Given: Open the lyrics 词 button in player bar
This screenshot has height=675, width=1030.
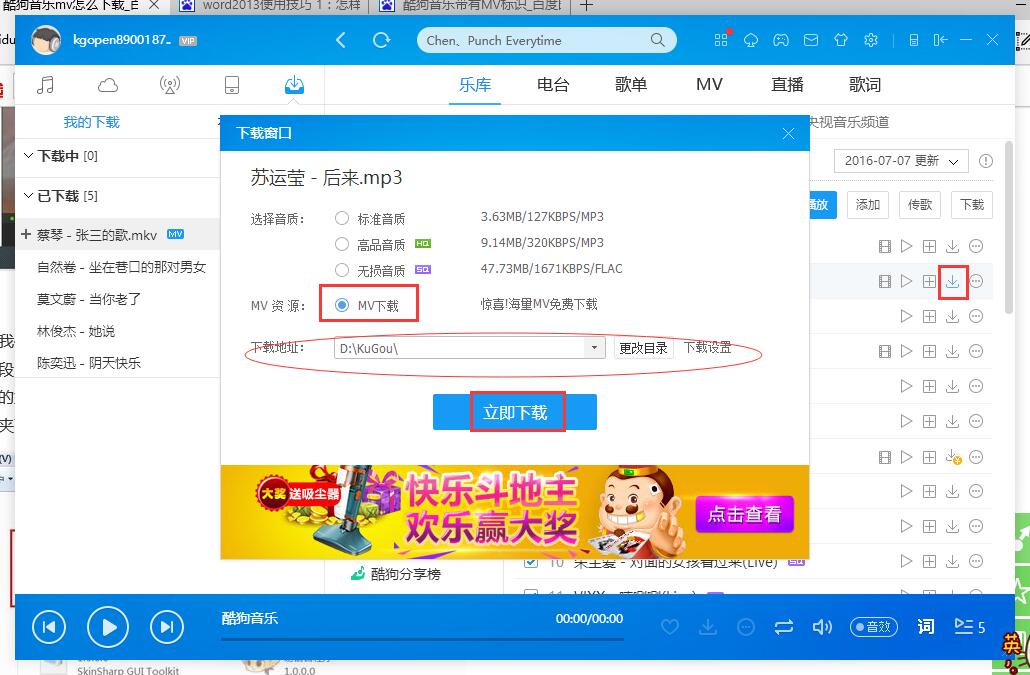Looking at the screenshot, I should (926, 627).
